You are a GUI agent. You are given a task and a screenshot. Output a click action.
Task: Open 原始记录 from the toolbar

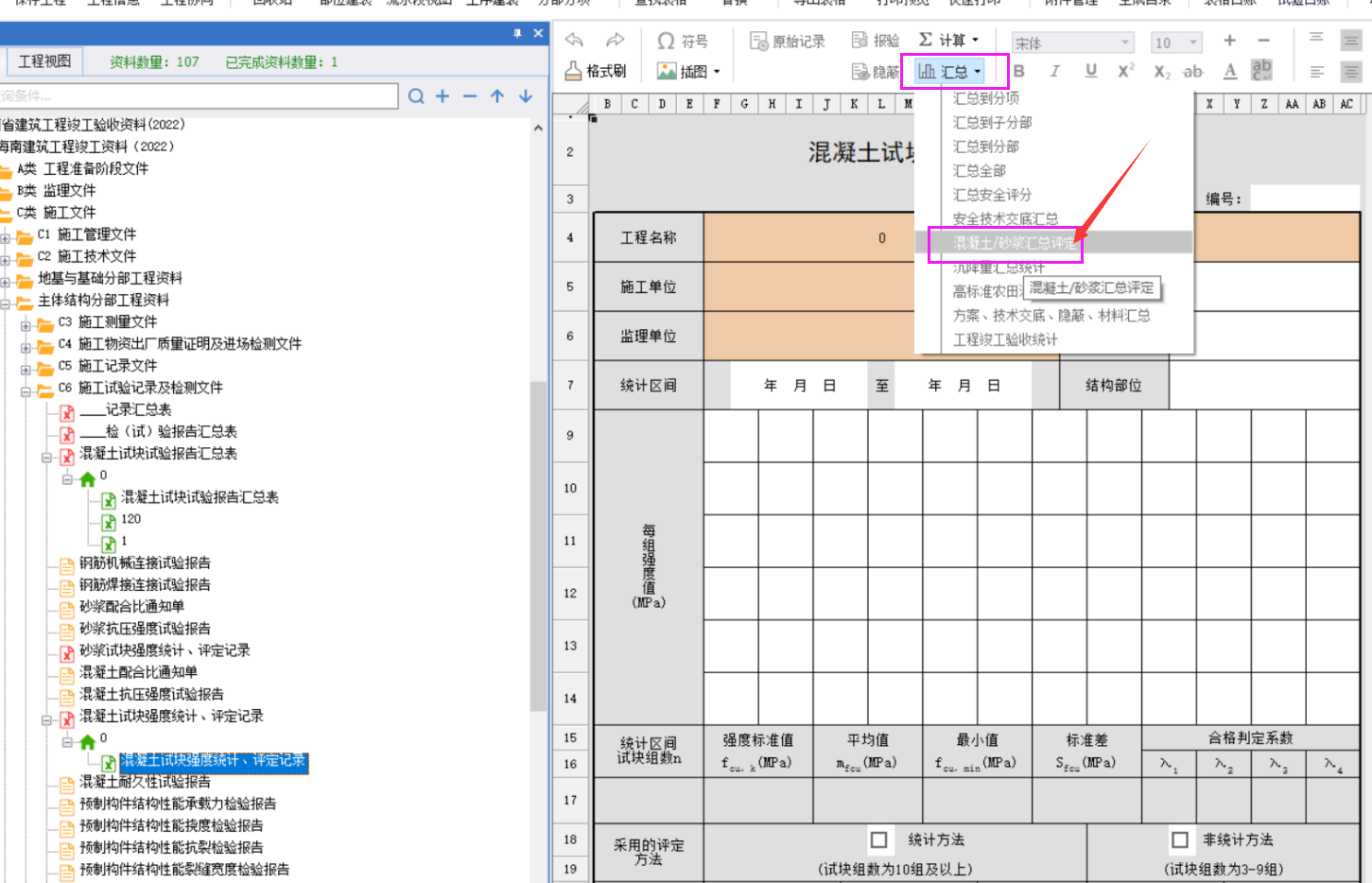point(788,41)
